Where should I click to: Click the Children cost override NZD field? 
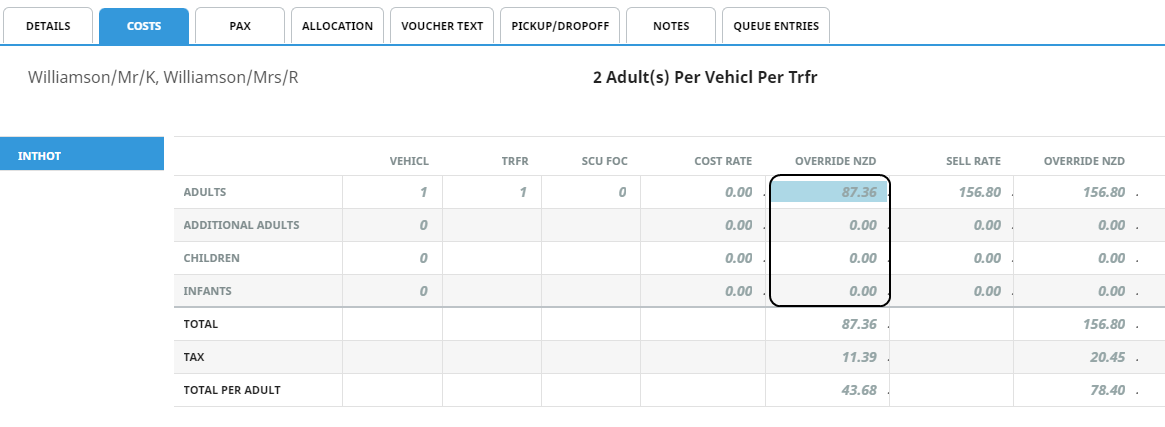coord(828,258)
